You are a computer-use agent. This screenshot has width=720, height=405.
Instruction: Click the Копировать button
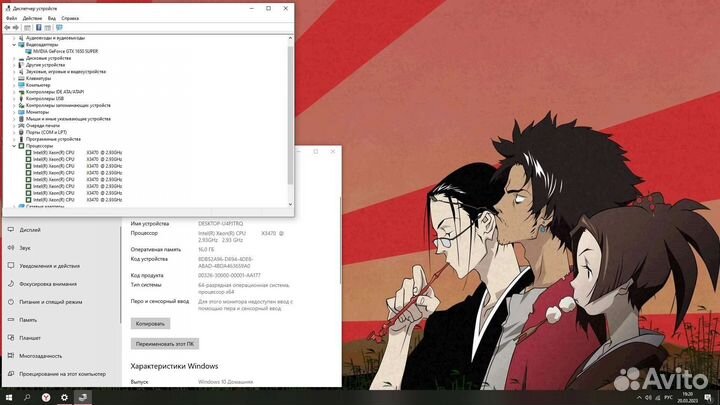(150, 324)
